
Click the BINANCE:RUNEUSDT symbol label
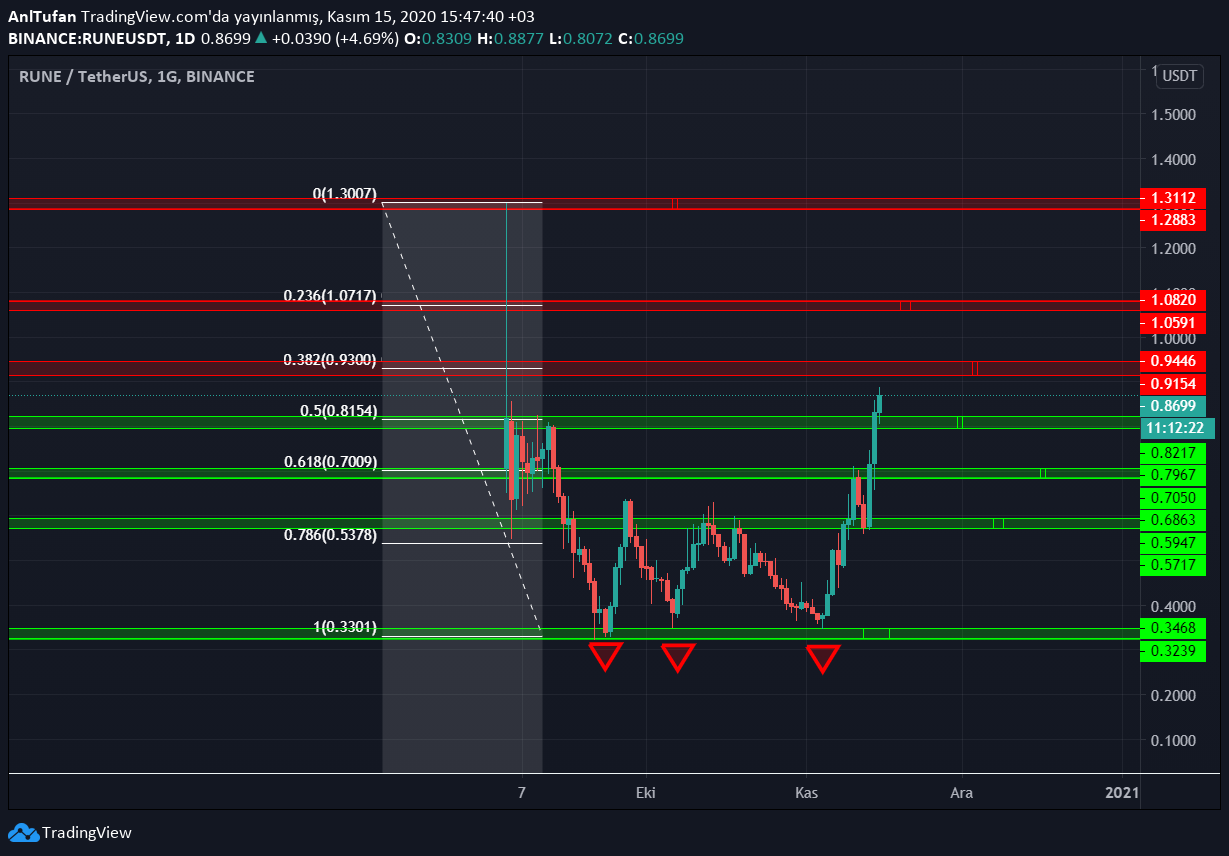tap(87, 38)
